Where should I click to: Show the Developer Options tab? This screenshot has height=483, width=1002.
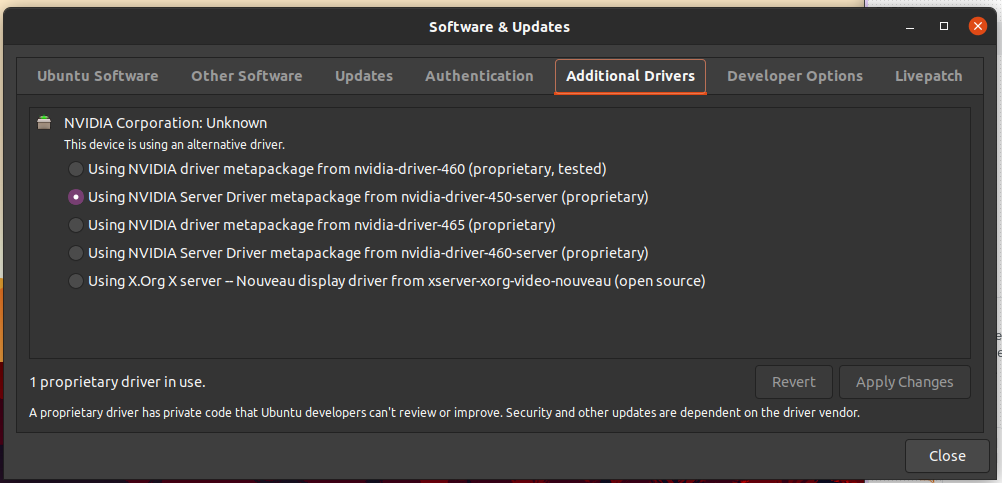(794, 76)
